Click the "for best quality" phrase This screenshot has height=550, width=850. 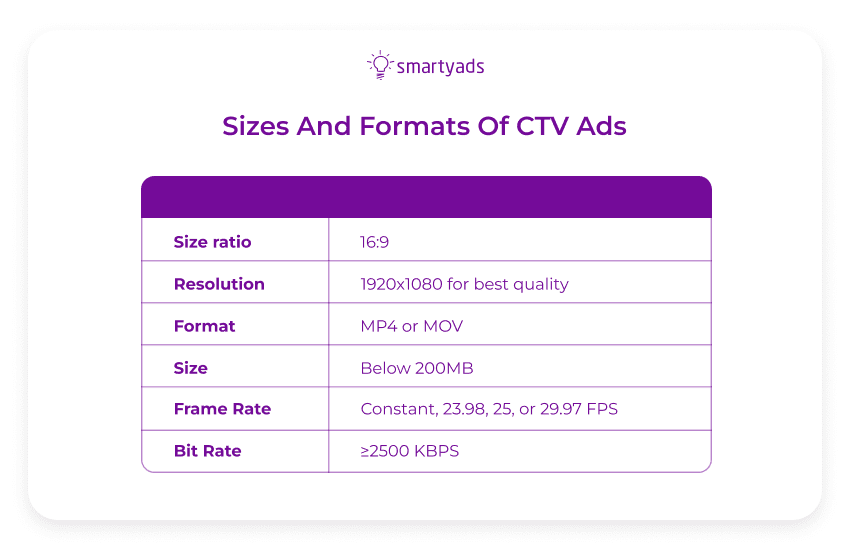pos(506,284)
